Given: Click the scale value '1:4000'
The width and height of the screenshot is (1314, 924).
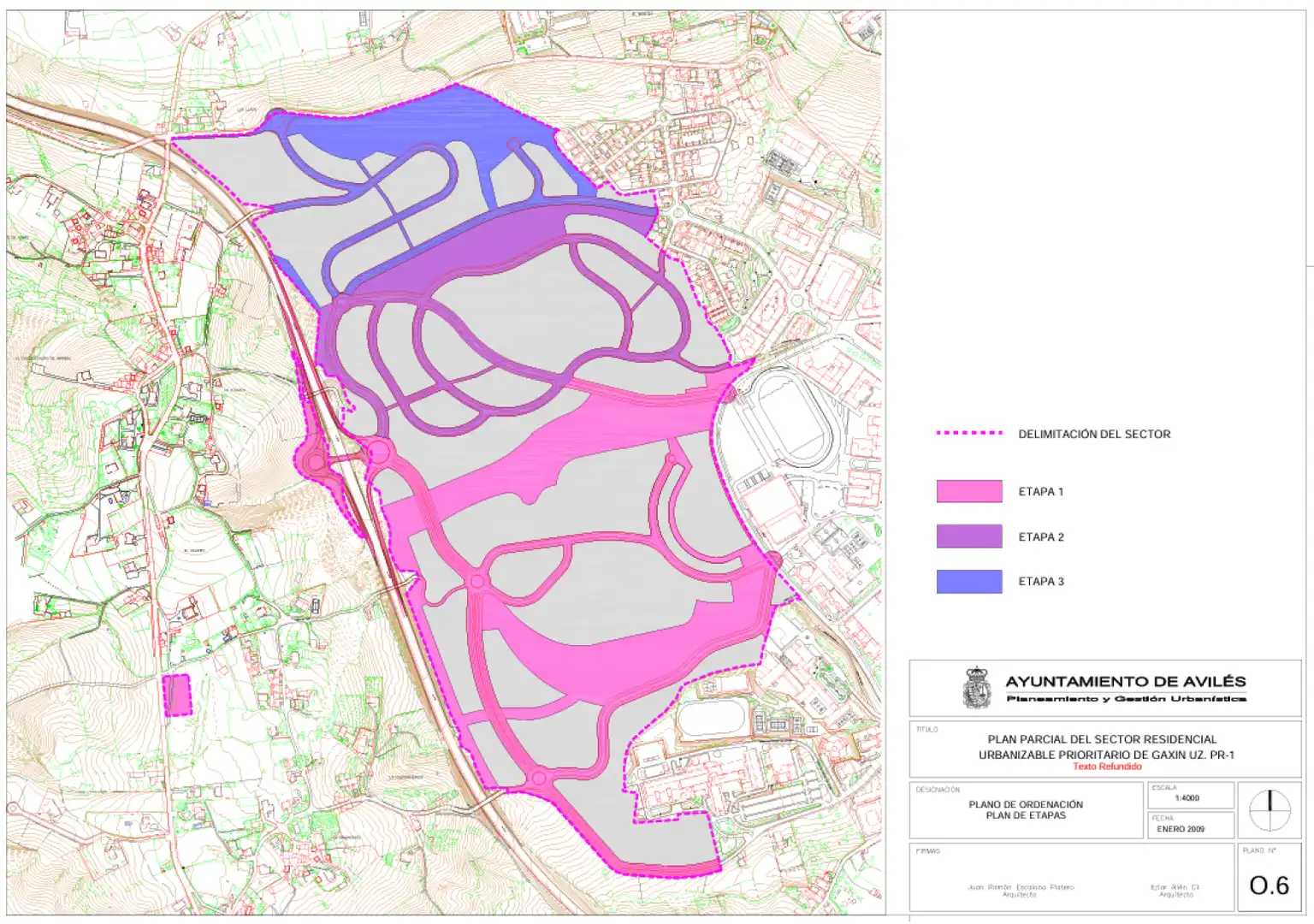Looking at the screenshot, I should click(x=1187, y=798).
